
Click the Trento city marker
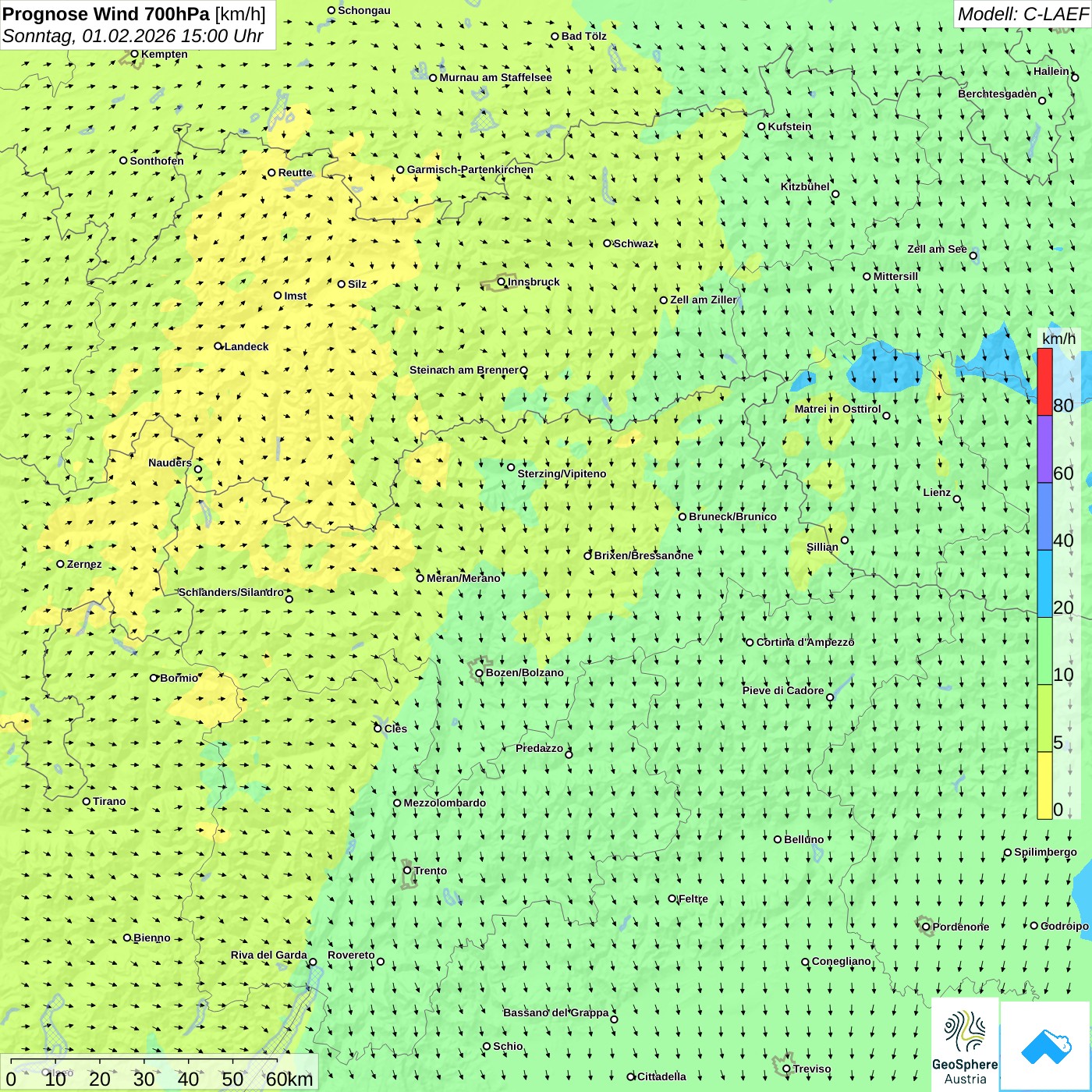(407, 870)
